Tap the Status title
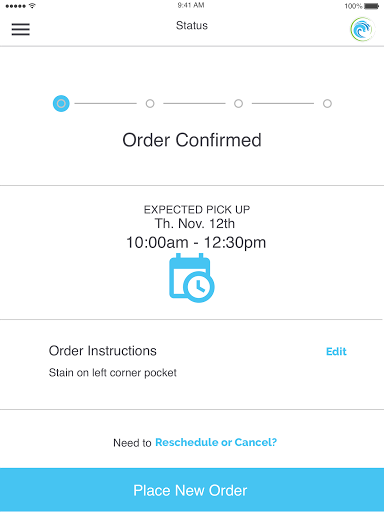Screen dimensions: 384x512 pos(192,25)
